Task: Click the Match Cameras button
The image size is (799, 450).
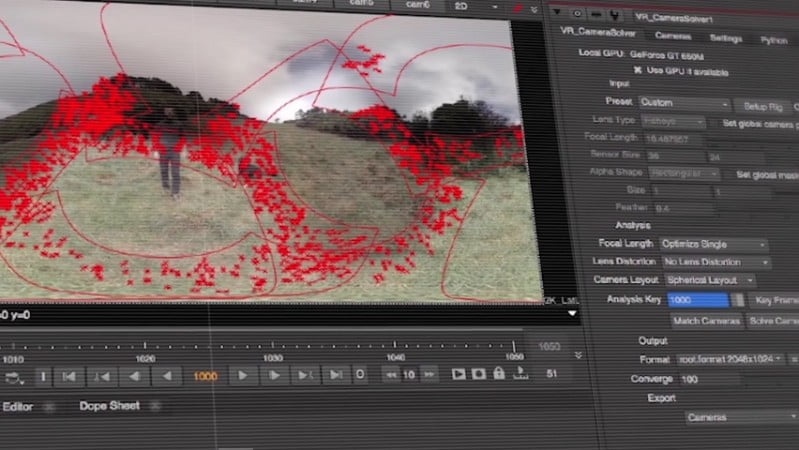Action: pyautogui.click(x=706, y=321)
